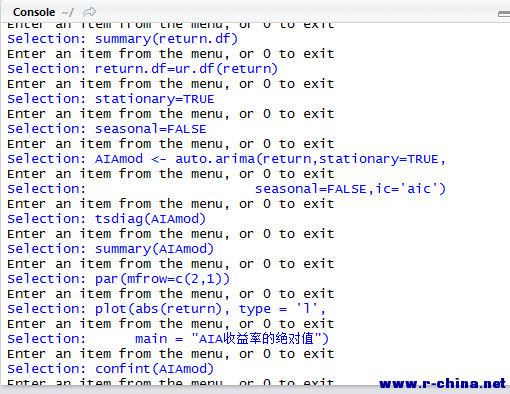
Task: Click the working directory path '~/' text
Action: click(68, 13)
